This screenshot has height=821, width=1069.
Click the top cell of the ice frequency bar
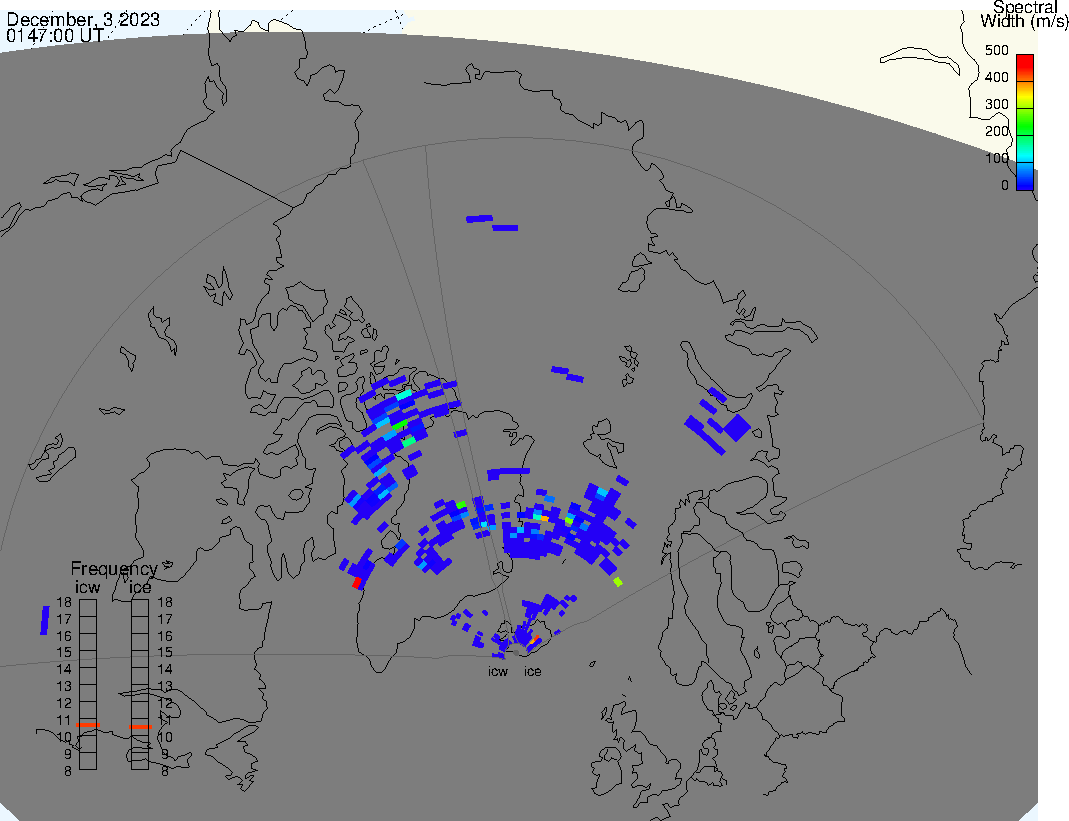(x=140, y=603)
